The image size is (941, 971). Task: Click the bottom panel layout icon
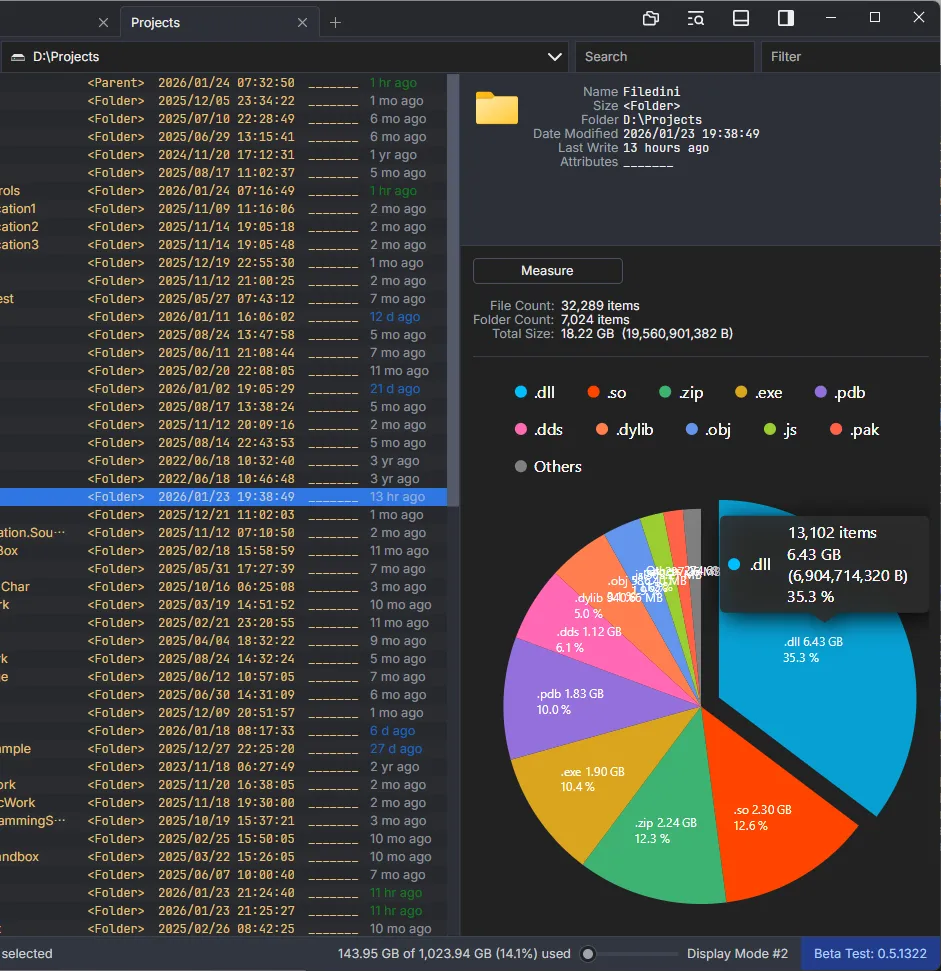[x=740, y=18]
